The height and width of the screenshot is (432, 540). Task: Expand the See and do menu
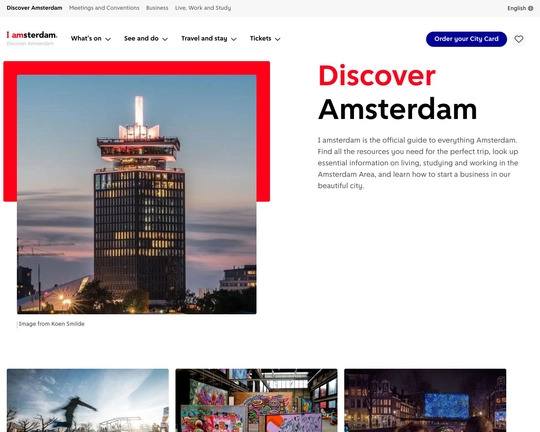[x=146, y=39]
